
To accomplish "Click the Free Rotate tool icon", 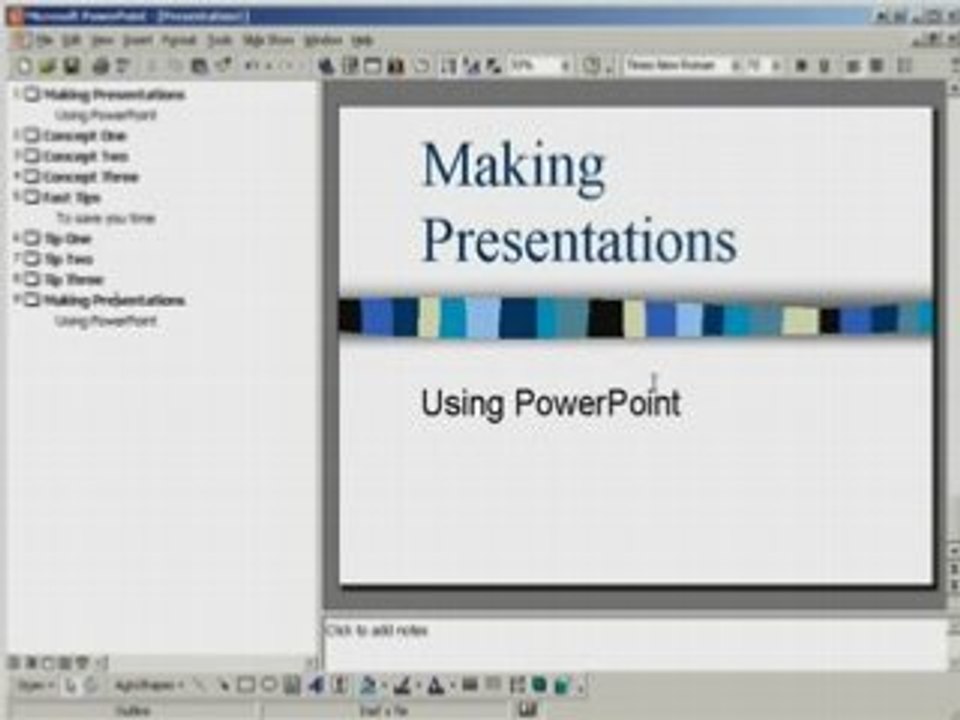I will point(91,686).
